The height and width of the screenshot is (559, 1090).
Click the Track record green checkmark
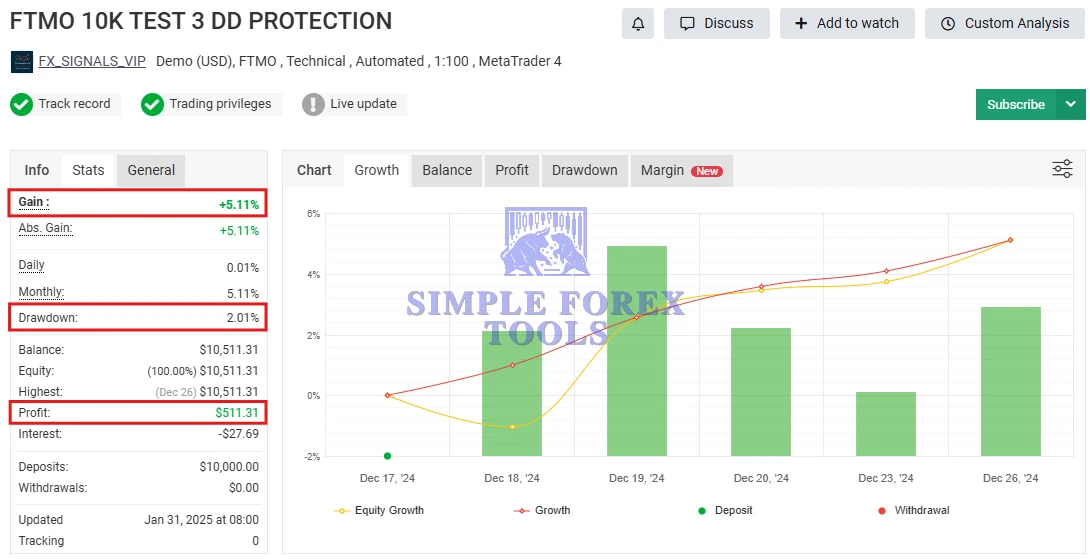[x=22, y=104]
